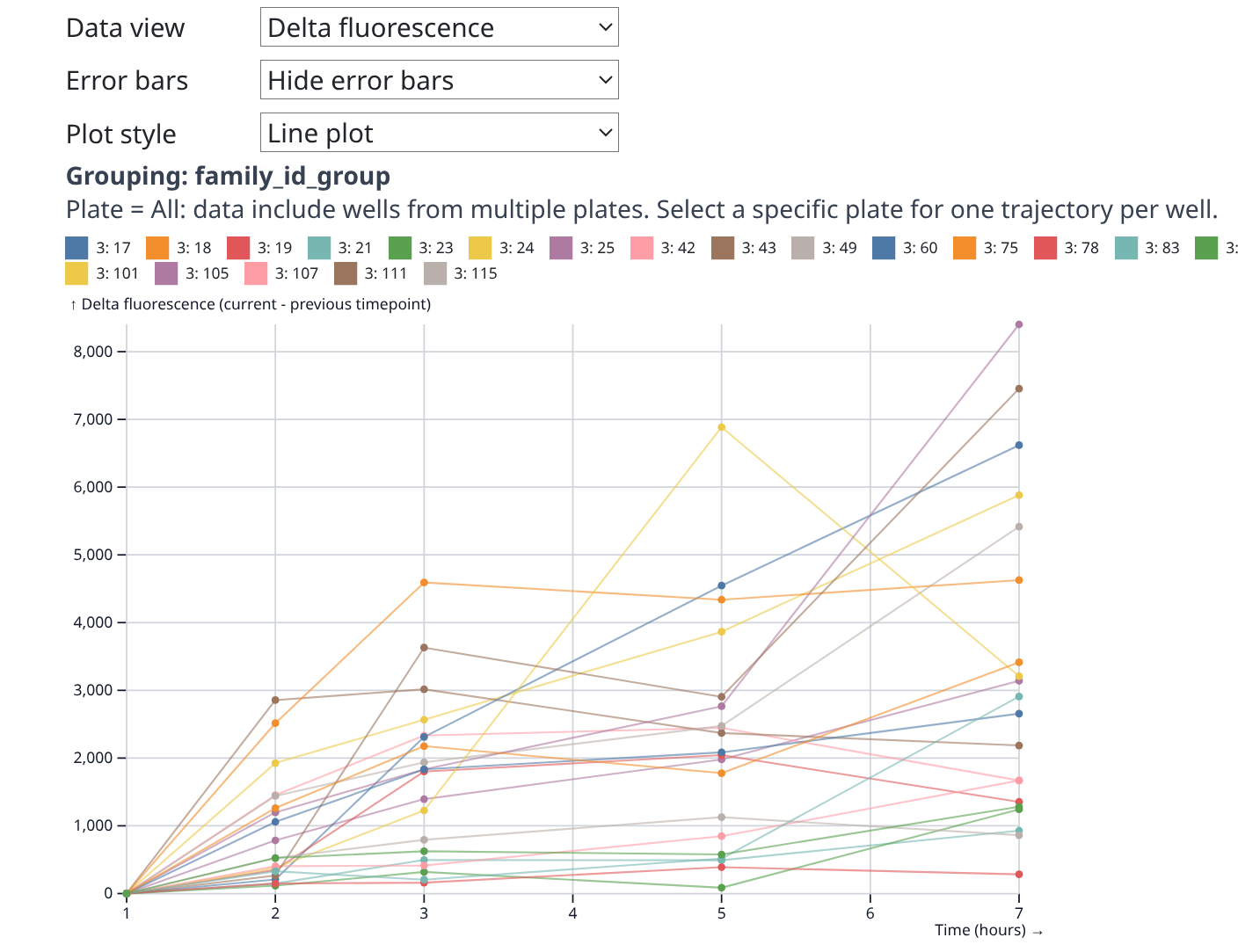Click the yellow swatch for 3: 24
The image size is (1238, 952).
pyautogui.click(x=480, y=248)
